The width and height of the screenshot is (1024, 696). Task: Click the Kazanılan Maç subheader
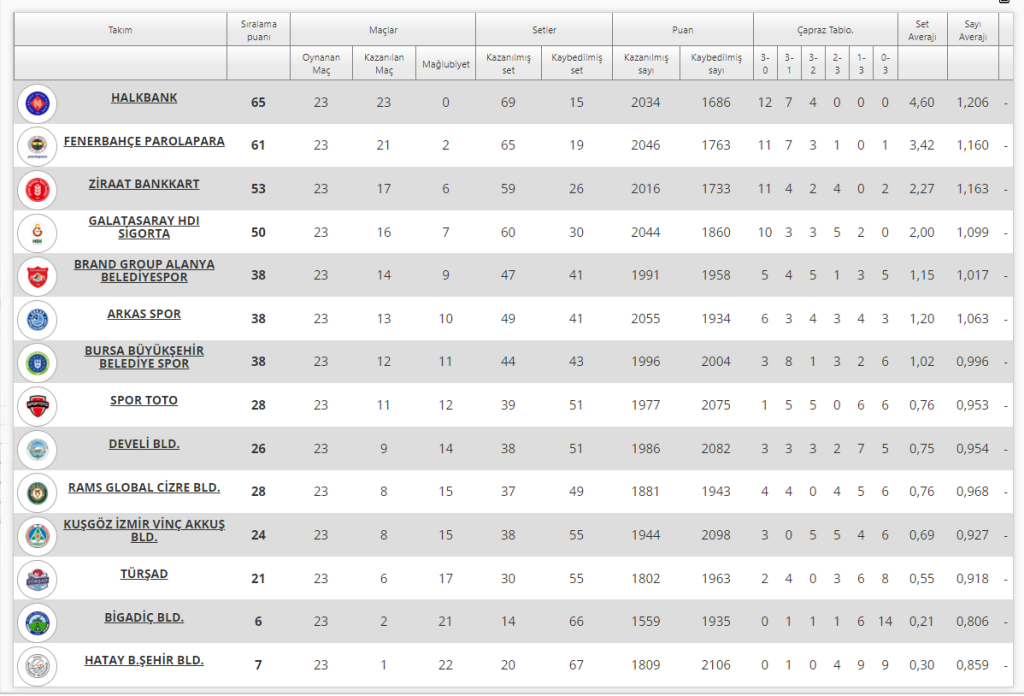click(384, 63)
